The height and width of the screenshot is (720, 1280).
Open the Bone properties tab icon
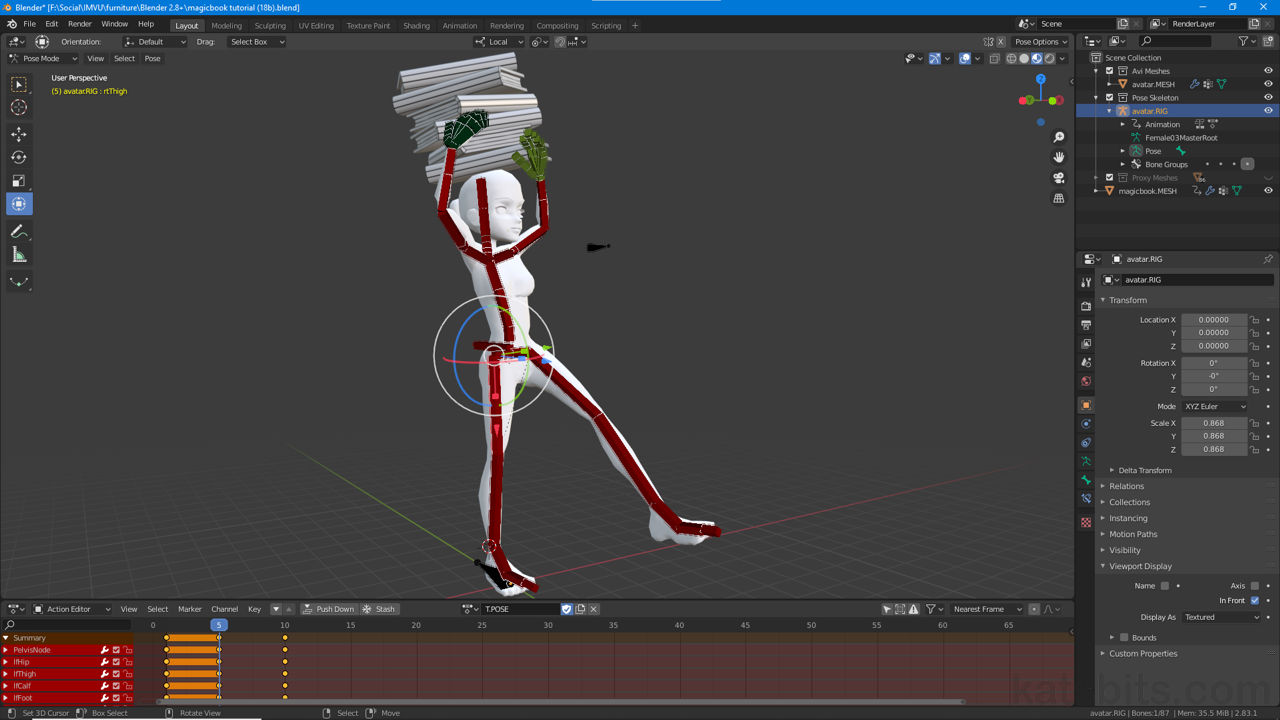click(x=1086, y=480)
